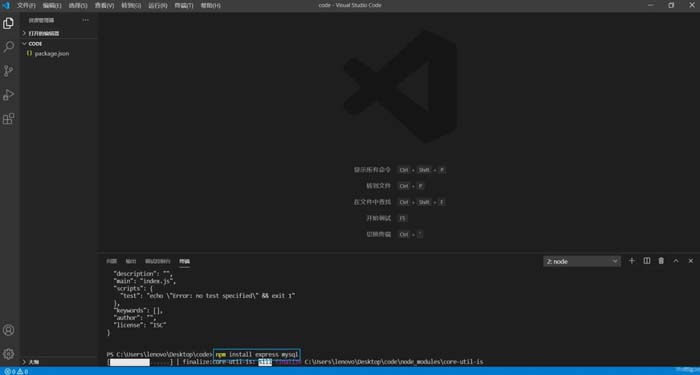The image size is (700, 375).
Task: Split the terminal with split icon
Action: (x=646, y=261)
